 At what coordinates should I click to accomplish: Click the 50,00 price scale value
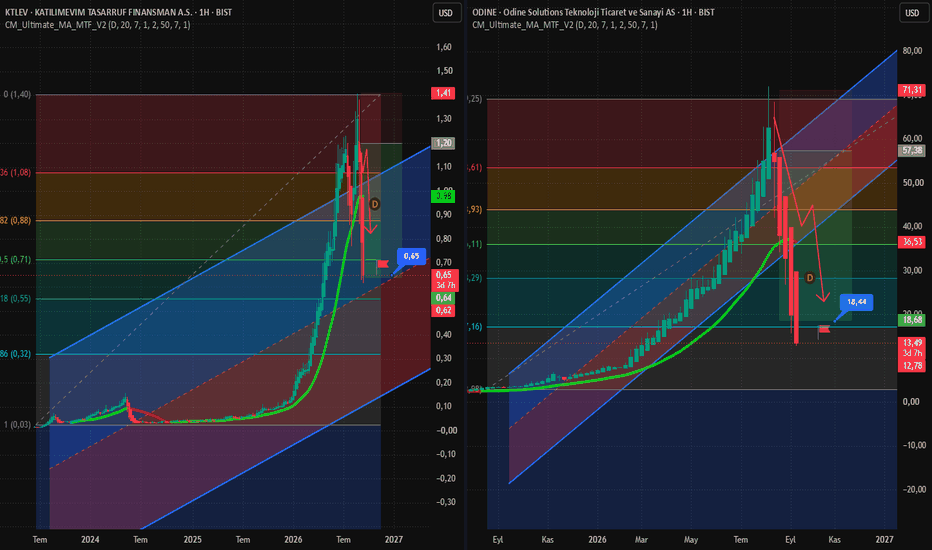point(912,183)
